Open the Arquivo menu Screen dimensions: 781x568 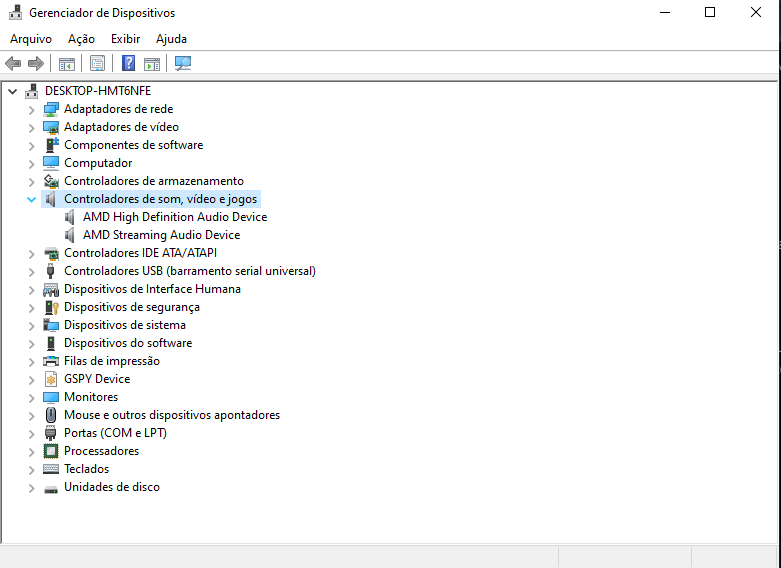click(31, 39)
